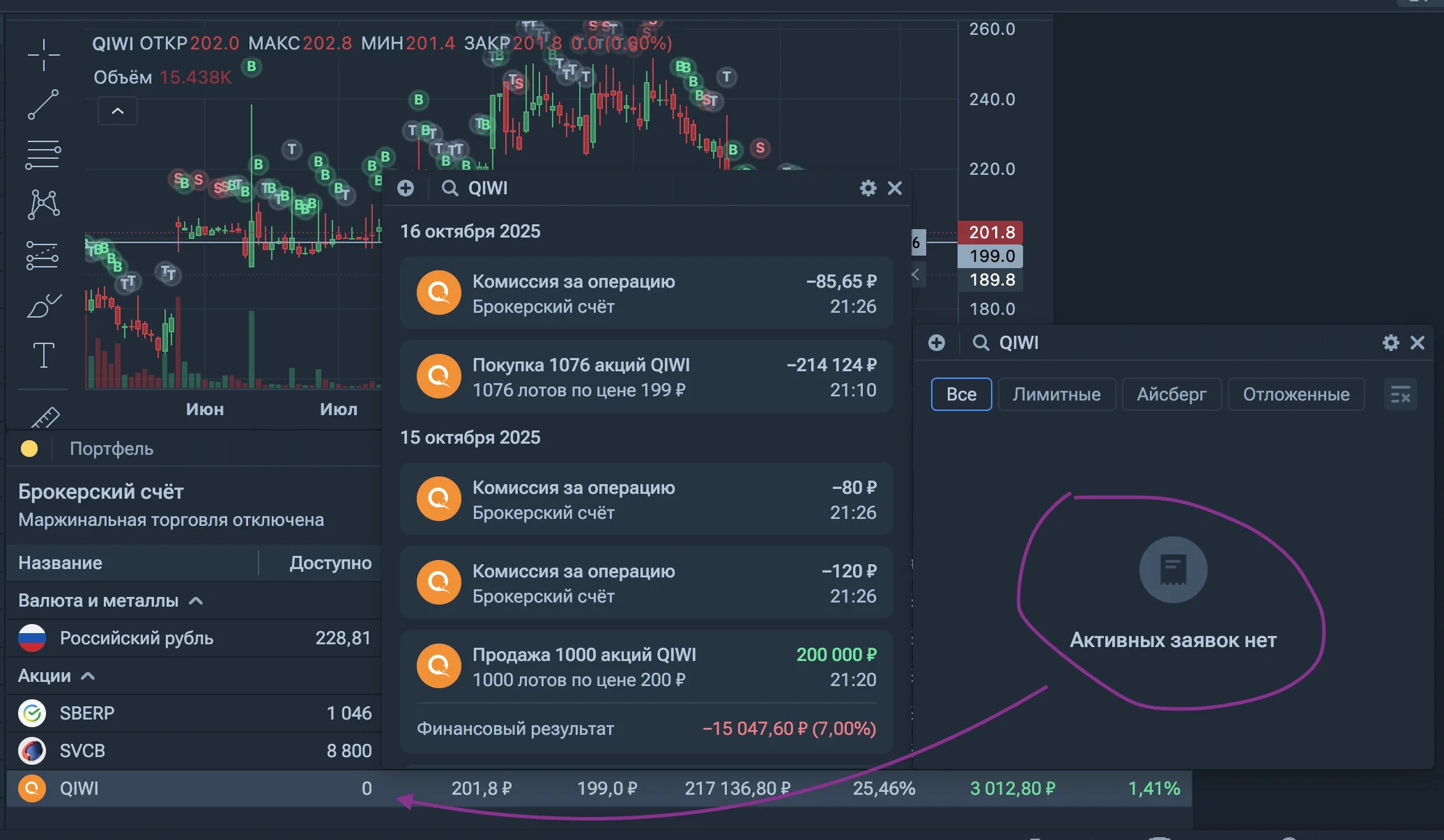Screen dimensions: 1444x840
Task: Open orders panel settings gear
Action: pyautogui.click(x=1390, y=343)
